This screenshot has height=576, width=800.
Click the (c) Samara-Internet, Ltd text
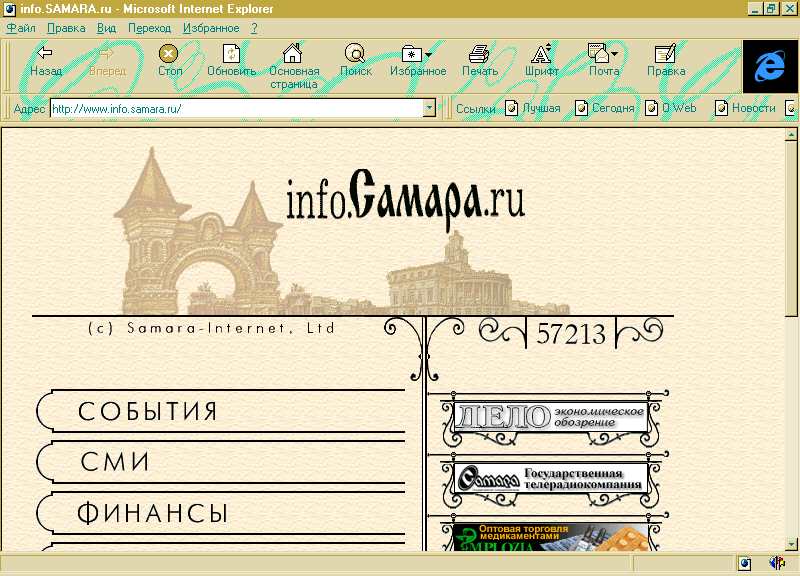(211, 328)
